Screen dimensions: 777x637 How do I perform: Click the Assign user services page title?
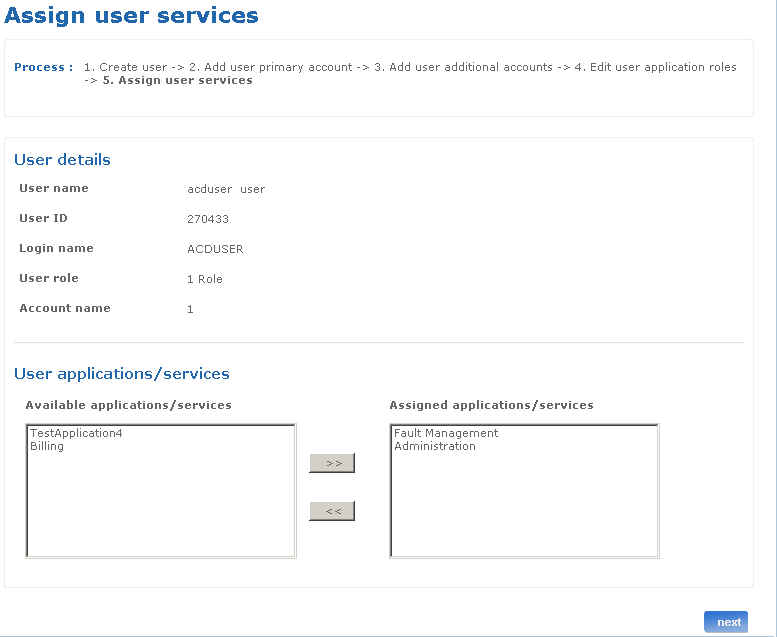(131, 15)
